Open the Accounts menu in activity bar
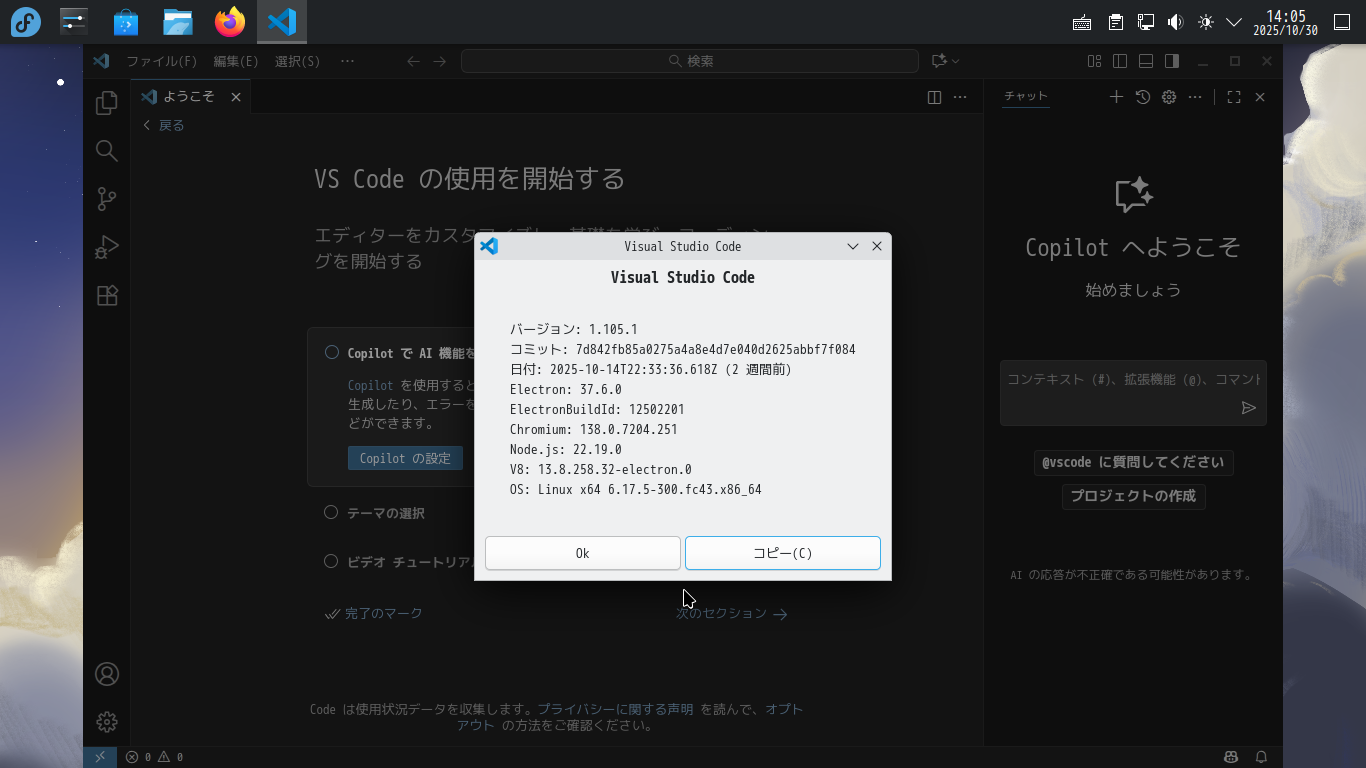The image size is (1366, 768). click(x=107, y=674)
